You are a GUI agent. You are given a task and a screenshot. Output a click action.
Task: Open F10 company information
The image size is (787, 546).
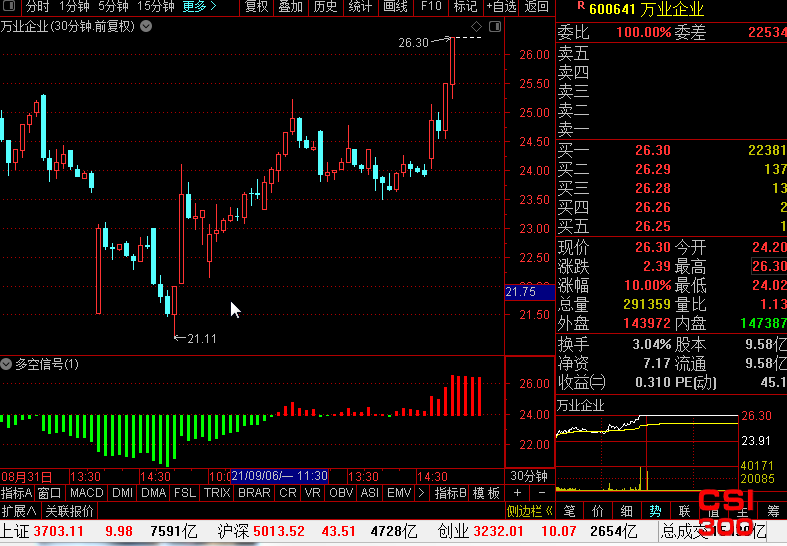tap(431, 7)
